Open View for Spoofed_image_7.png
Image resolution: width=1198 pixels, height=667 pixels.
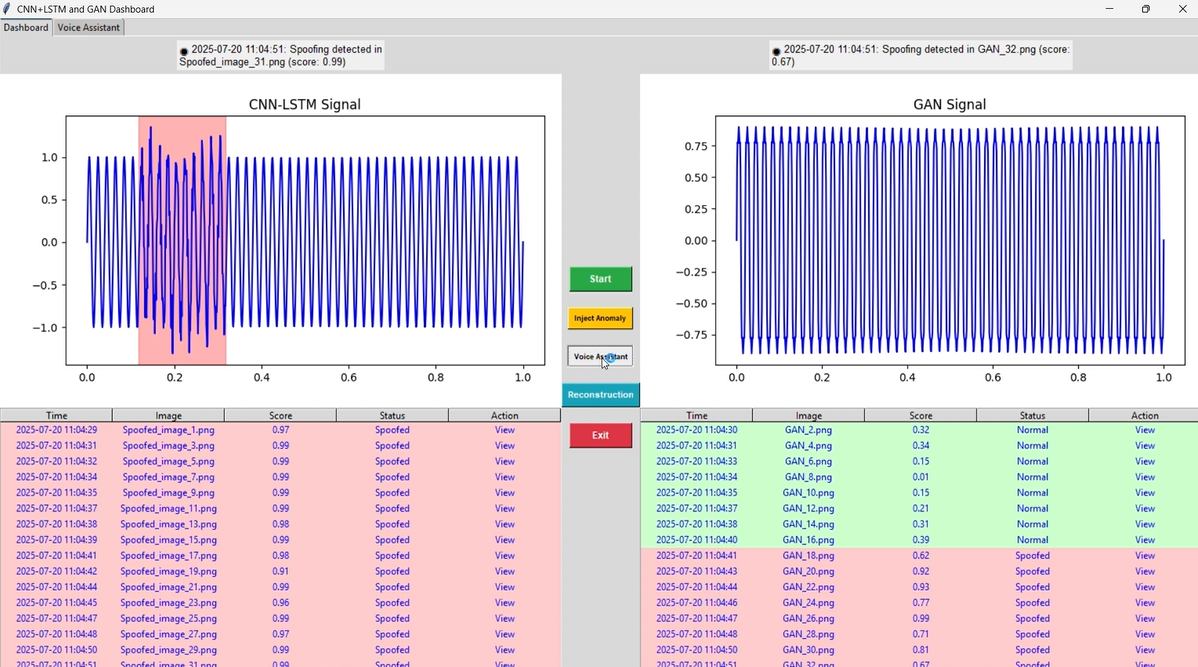point(504,477)
